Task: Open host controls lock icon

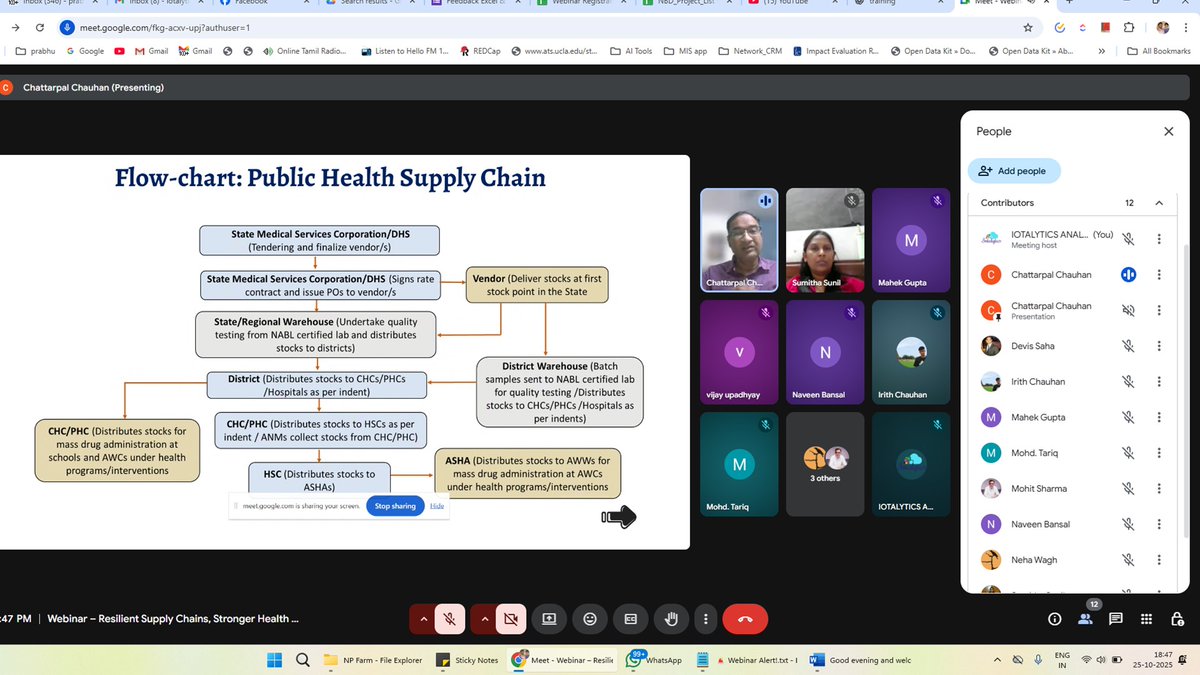Action: [x=1177, y=619]
